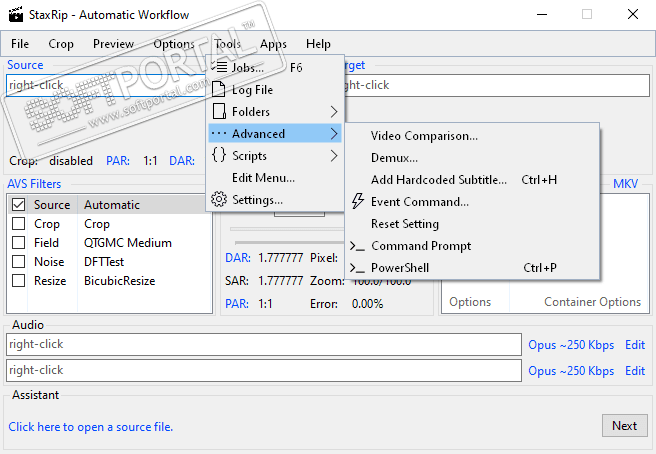
Task: Expand the Folders submenu arrow
Action: coord(333,112)
